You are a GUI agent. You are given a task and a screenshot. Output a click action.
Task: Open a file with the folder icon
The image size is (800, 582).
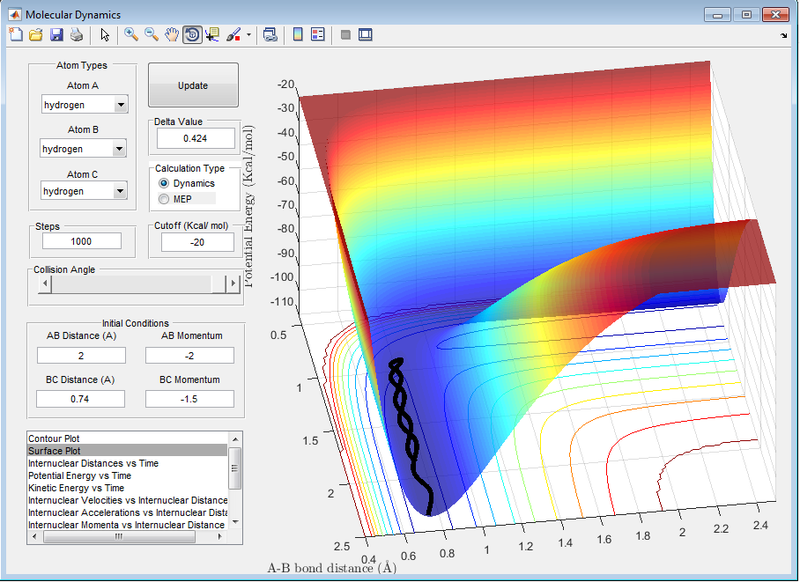[x=36, y=35]
